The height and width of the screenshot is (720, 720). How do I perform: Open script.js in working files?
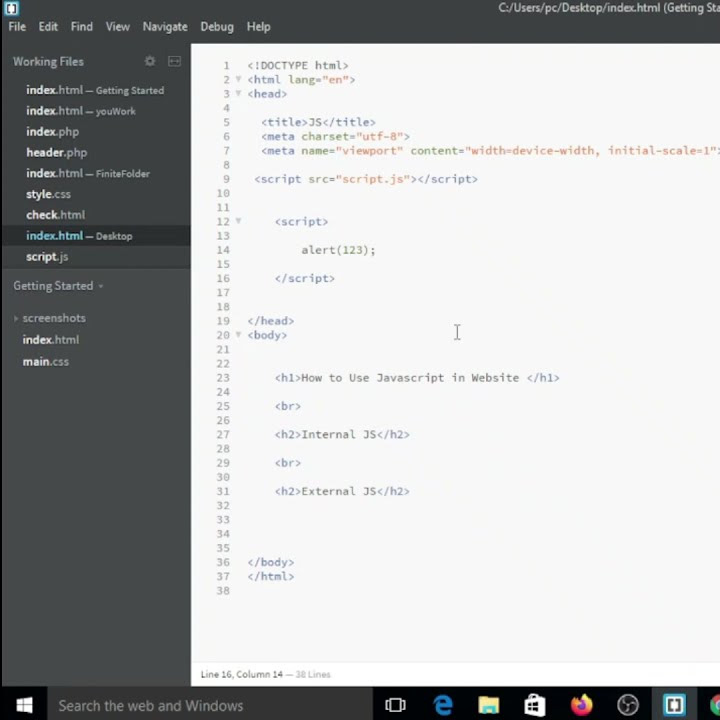47,257
